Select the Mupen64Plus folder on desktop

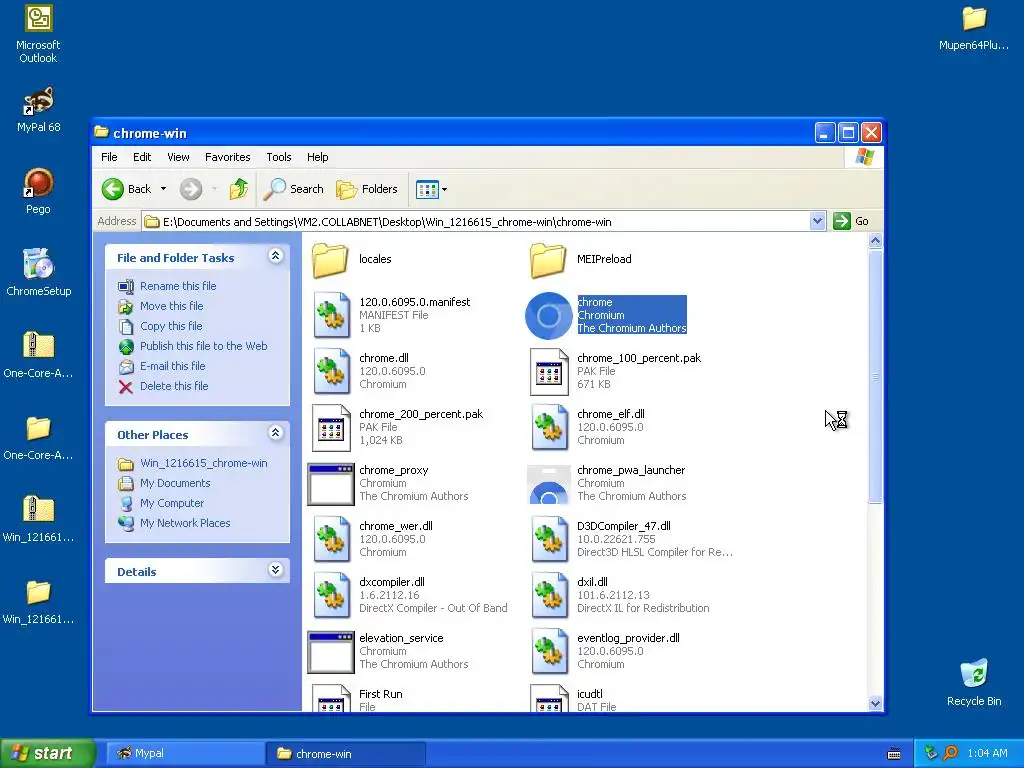pos(974,28)
